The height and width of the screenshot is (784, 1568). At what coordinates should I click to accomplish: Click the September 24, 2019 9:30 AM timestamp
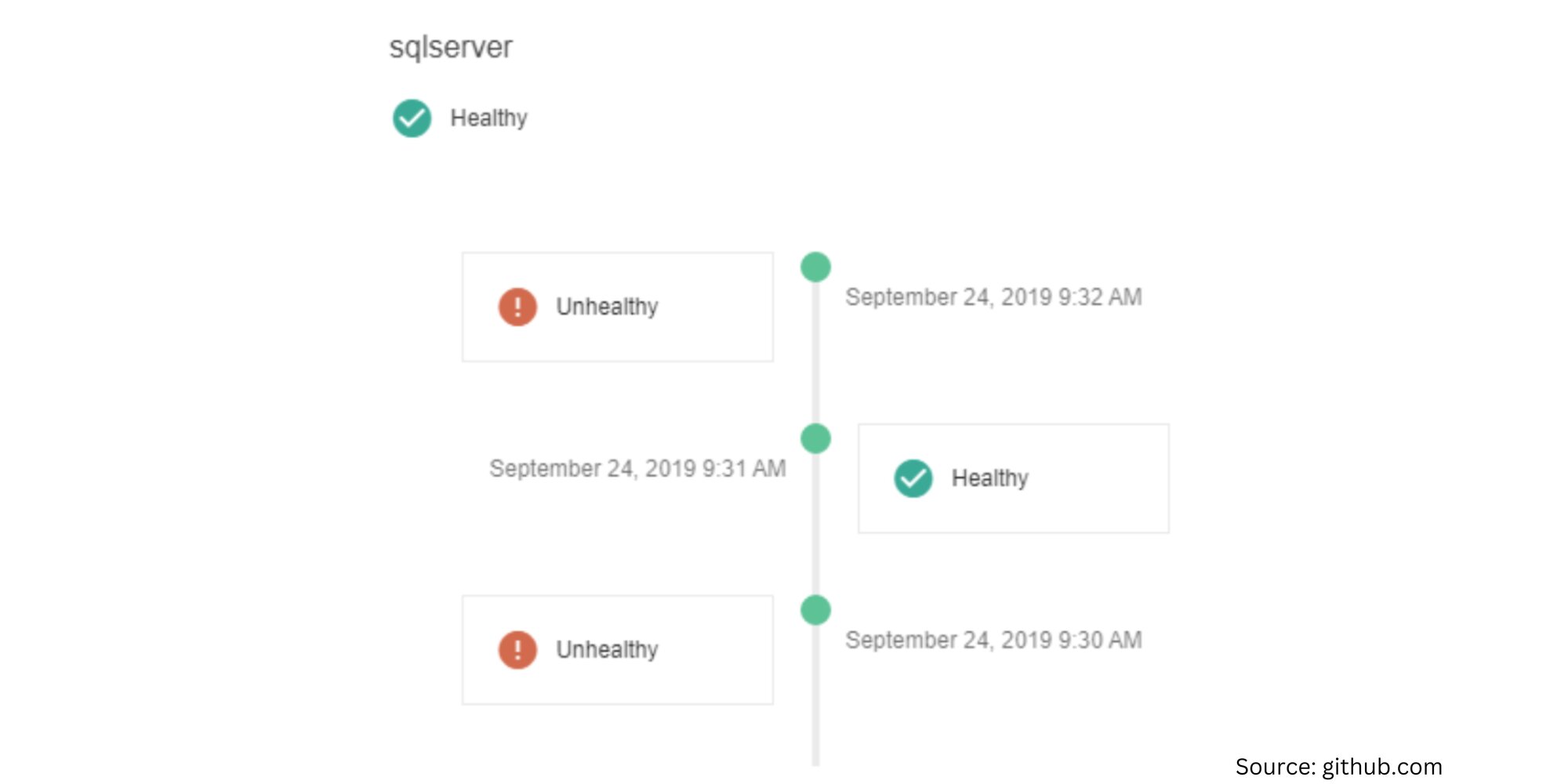click(993, 640)
